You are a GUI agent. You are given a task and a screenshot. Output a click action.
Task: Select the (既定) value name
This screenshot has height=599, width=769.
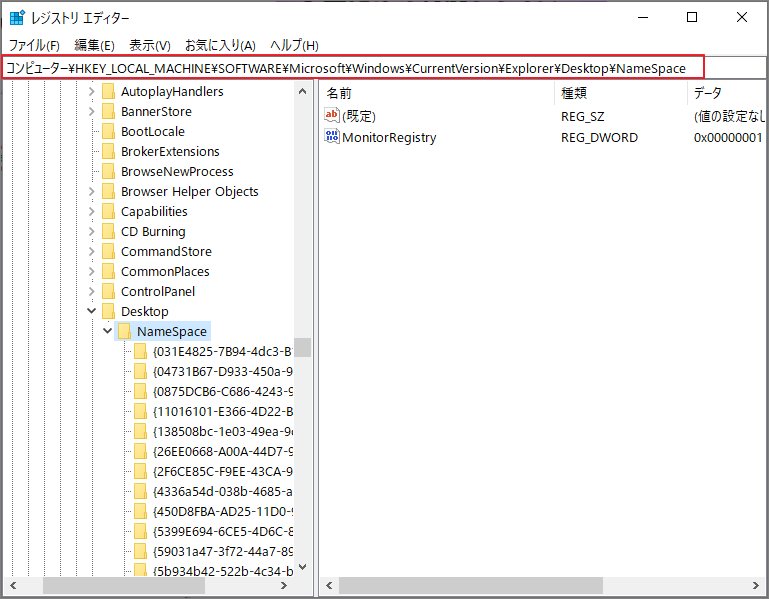point(359,116)
